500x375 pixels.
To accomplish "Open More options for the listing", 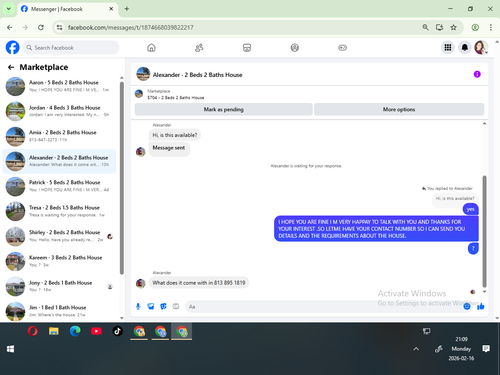I will pyautogui.click(x=399, y=109).
